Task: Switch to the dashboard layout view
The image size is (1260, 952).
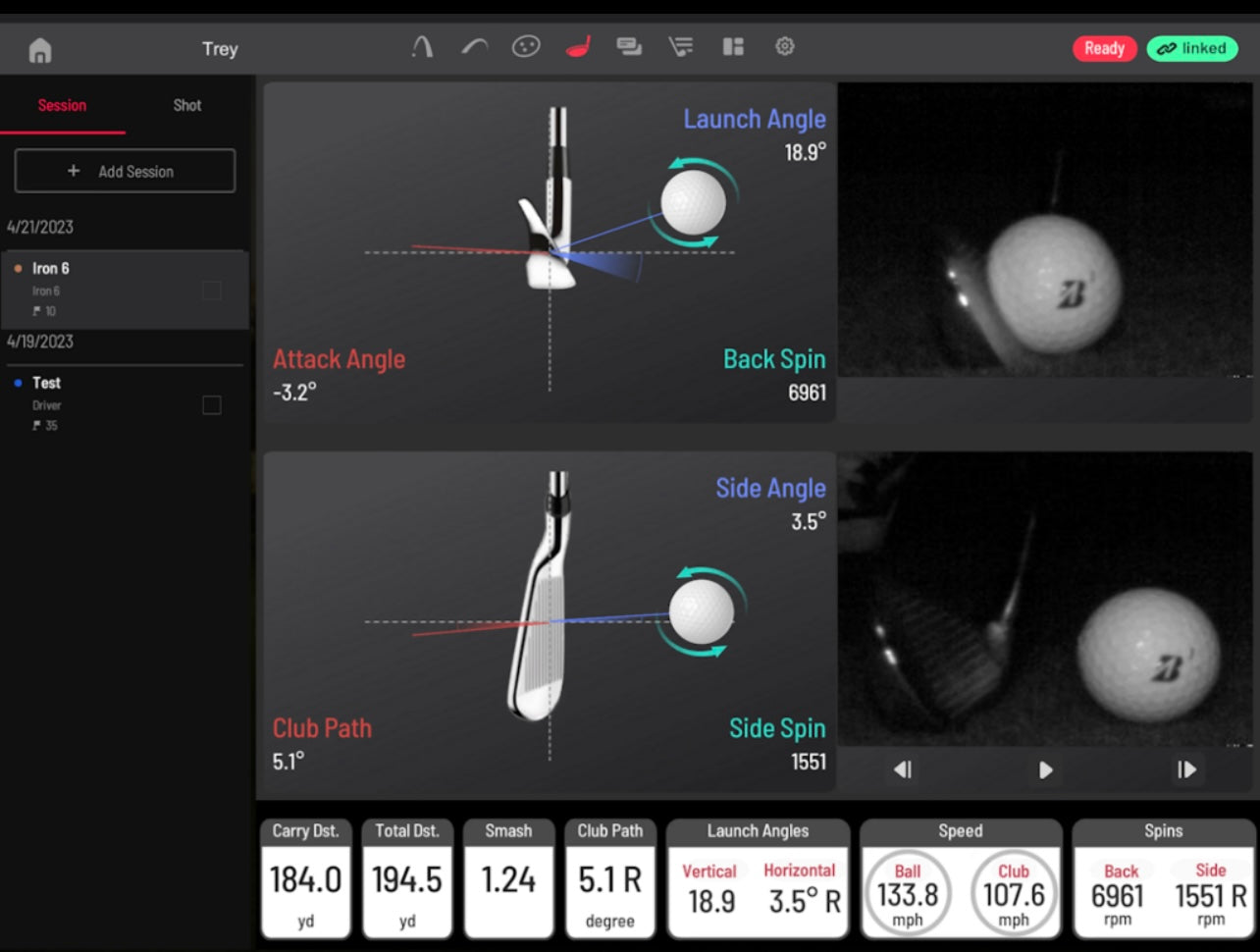Action: click(x=733, y=47)
